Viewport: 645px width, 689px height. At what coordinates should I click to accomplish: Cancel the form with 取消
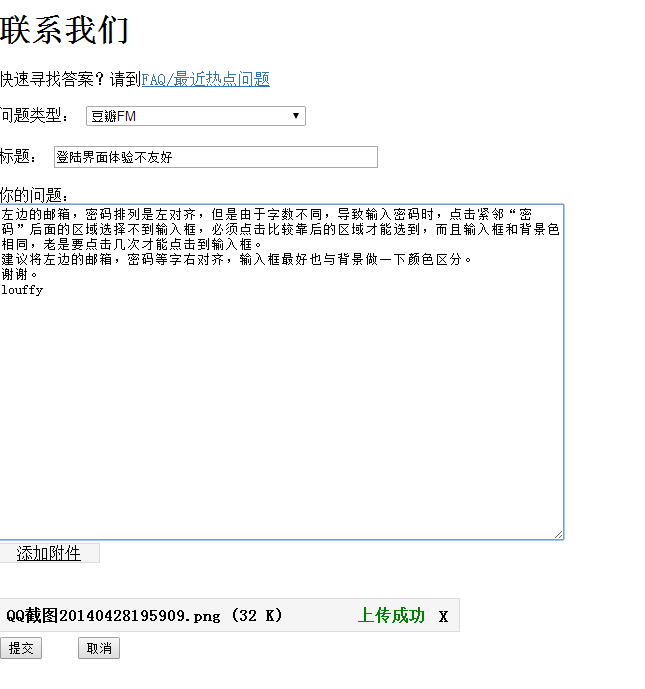(x=99, y=648)
